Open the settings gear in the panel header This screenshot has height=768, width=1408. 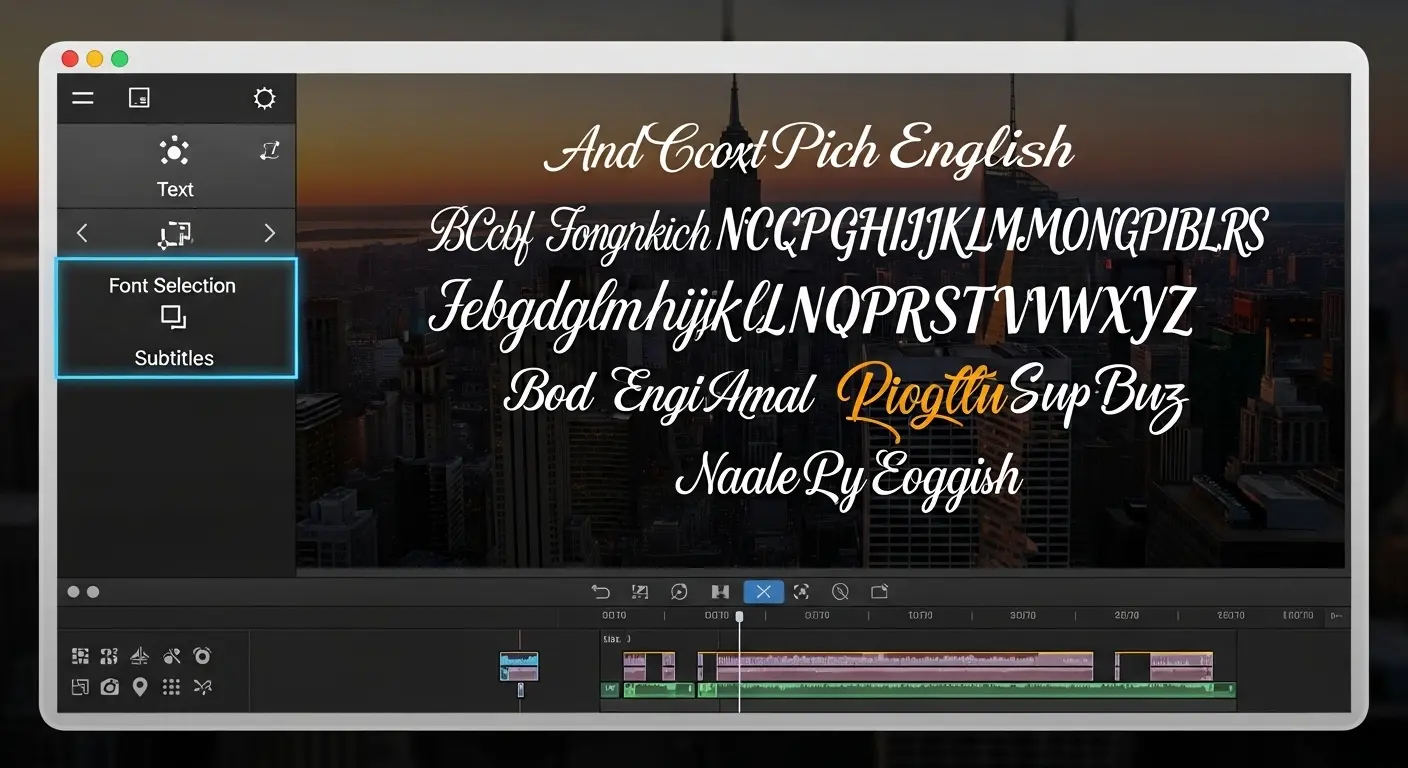264,98
